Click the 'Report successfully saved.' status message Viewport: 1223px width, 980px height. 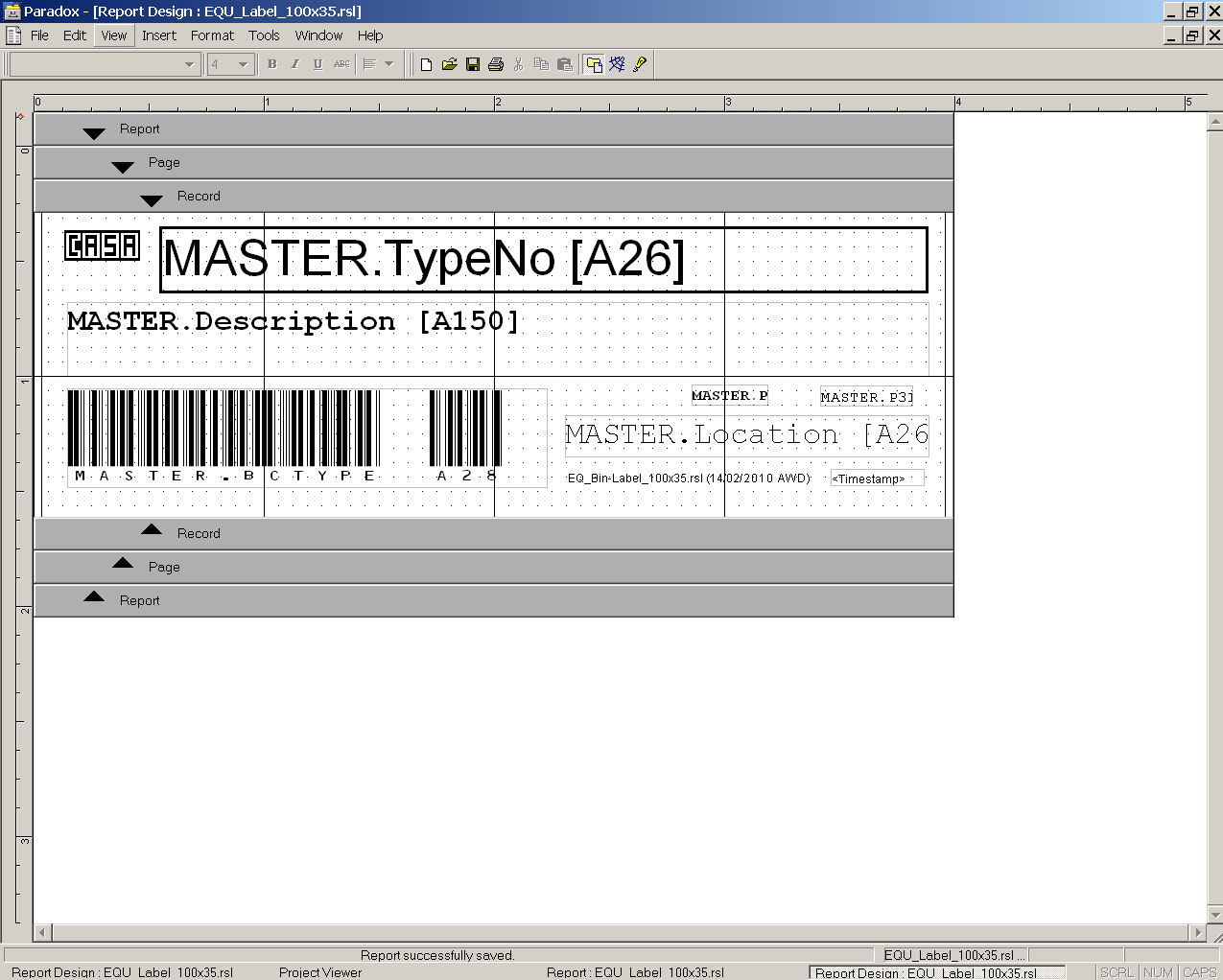pos(437,955)
